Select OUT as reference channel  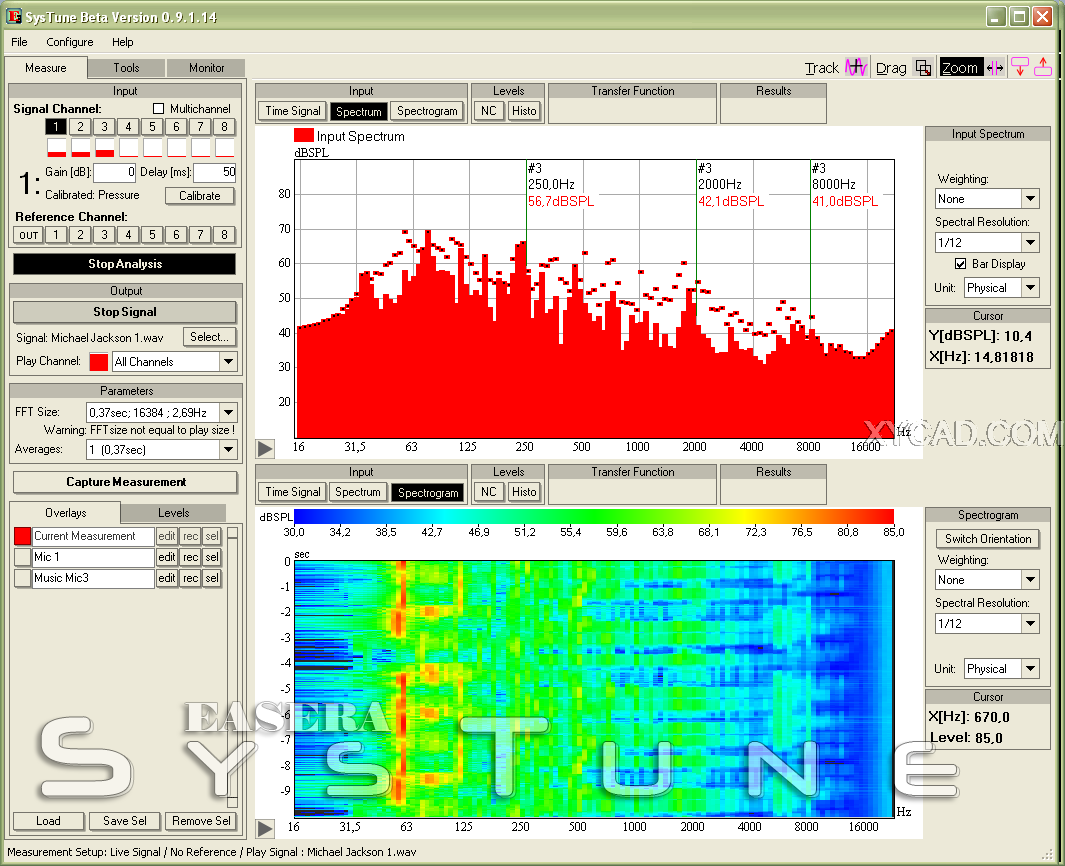click(29, 235)
